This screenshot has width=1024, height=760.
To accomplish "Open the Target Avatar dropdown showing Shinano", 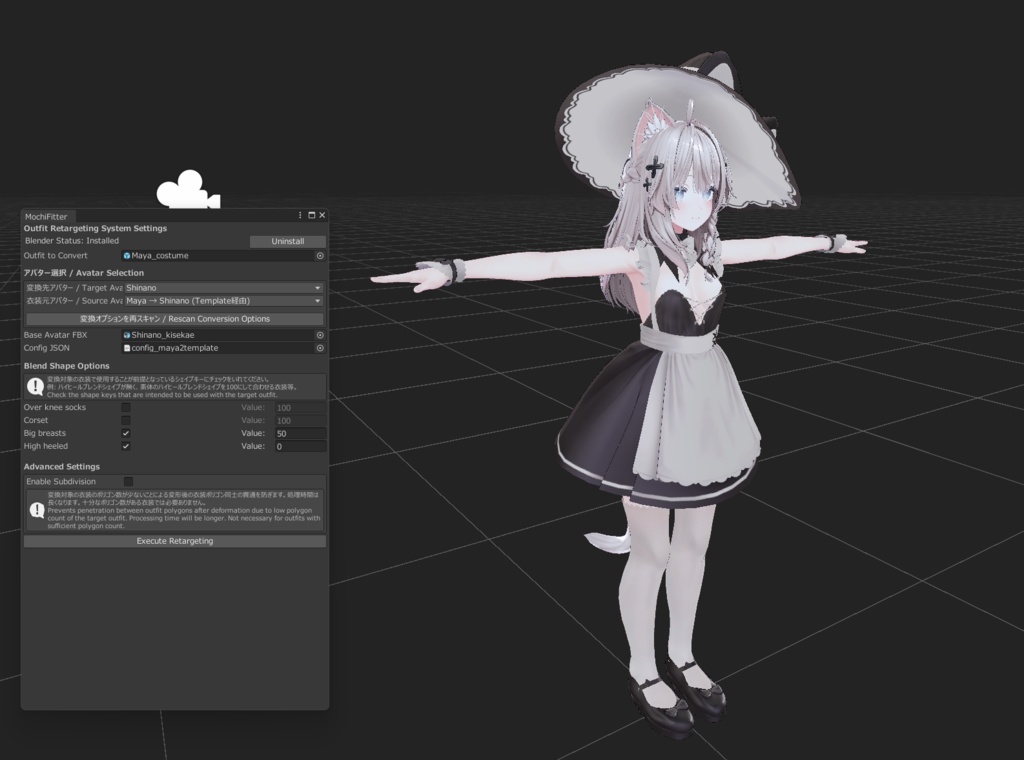I will (x=224, y=288).
